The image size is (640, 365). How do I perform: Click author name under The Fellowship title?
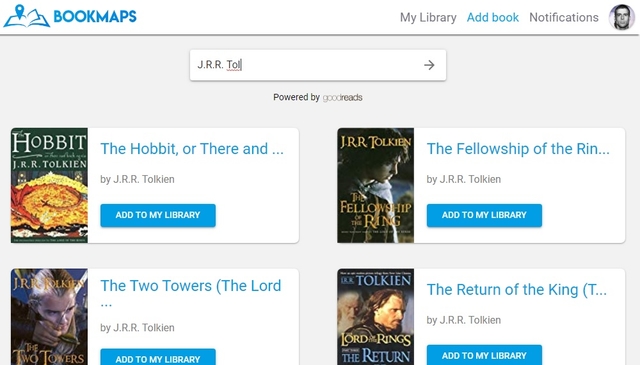click(x=470, y=179)
